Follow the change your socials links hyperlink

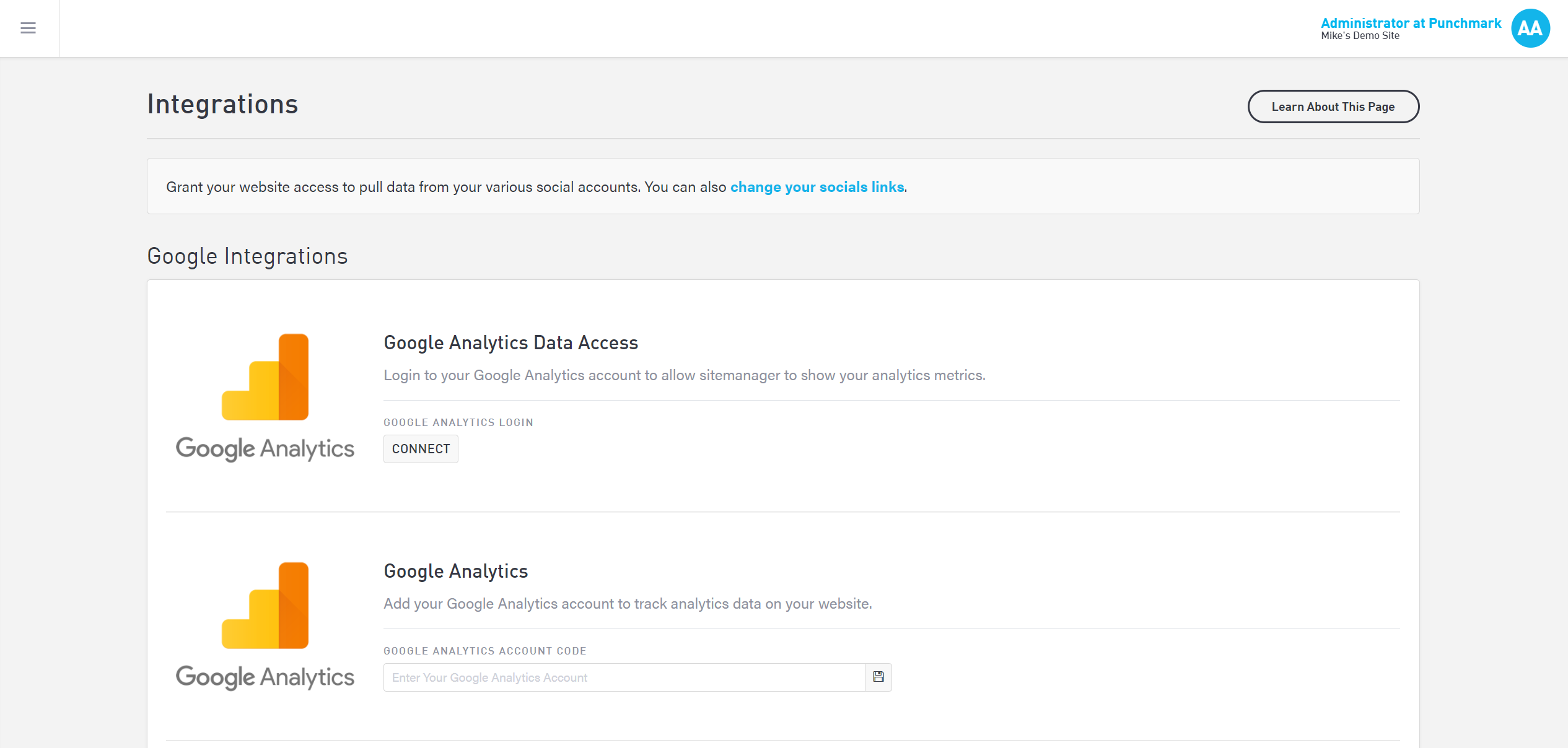[x=817, y=187]
